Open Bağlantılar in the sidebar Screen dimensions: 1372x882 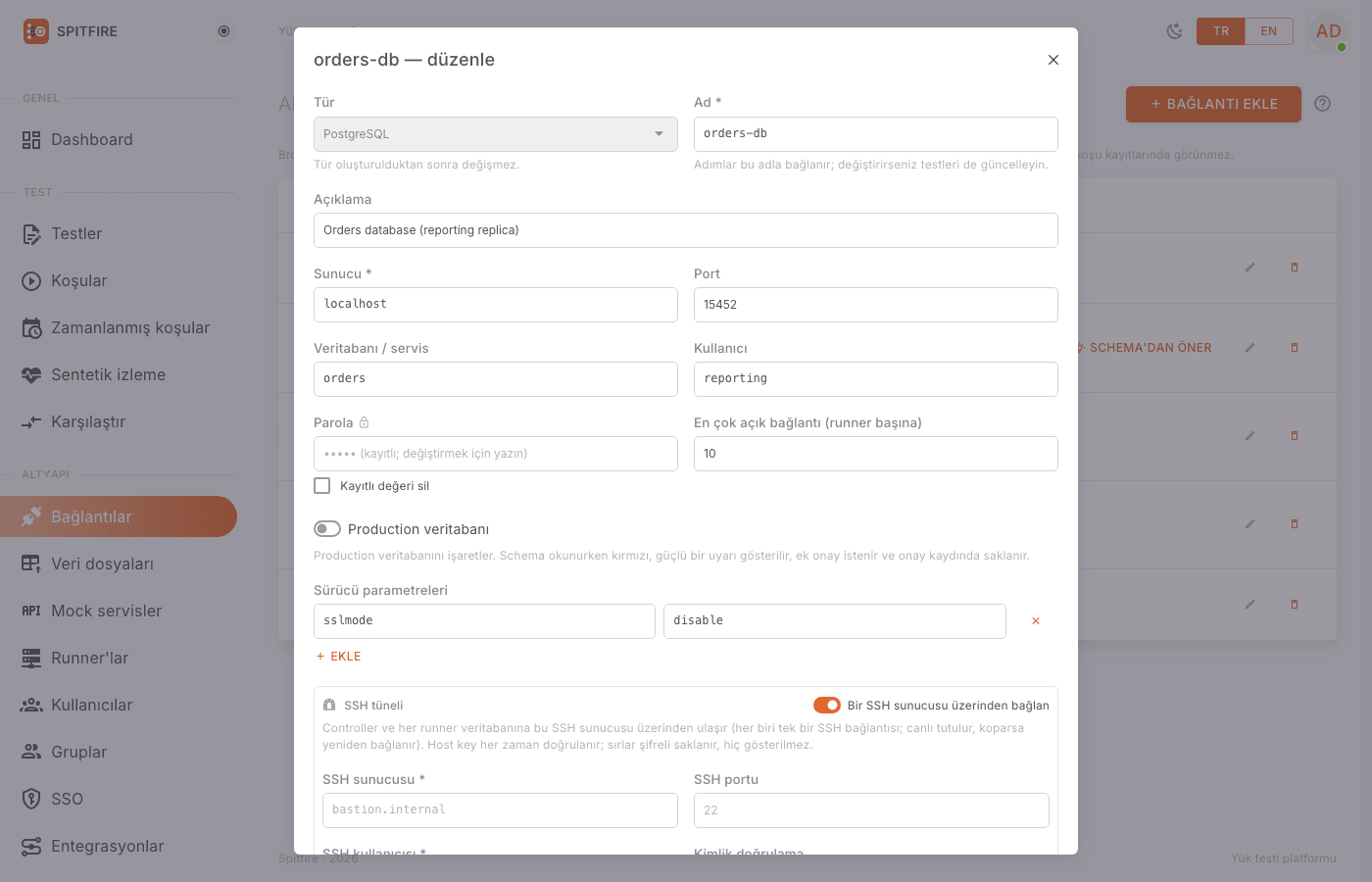[x=119, y=516]
